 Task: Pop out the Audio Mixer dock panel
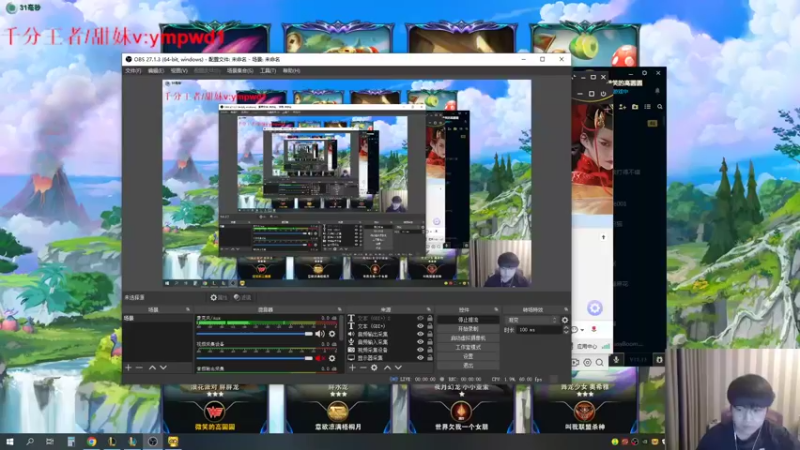point(339,309)
